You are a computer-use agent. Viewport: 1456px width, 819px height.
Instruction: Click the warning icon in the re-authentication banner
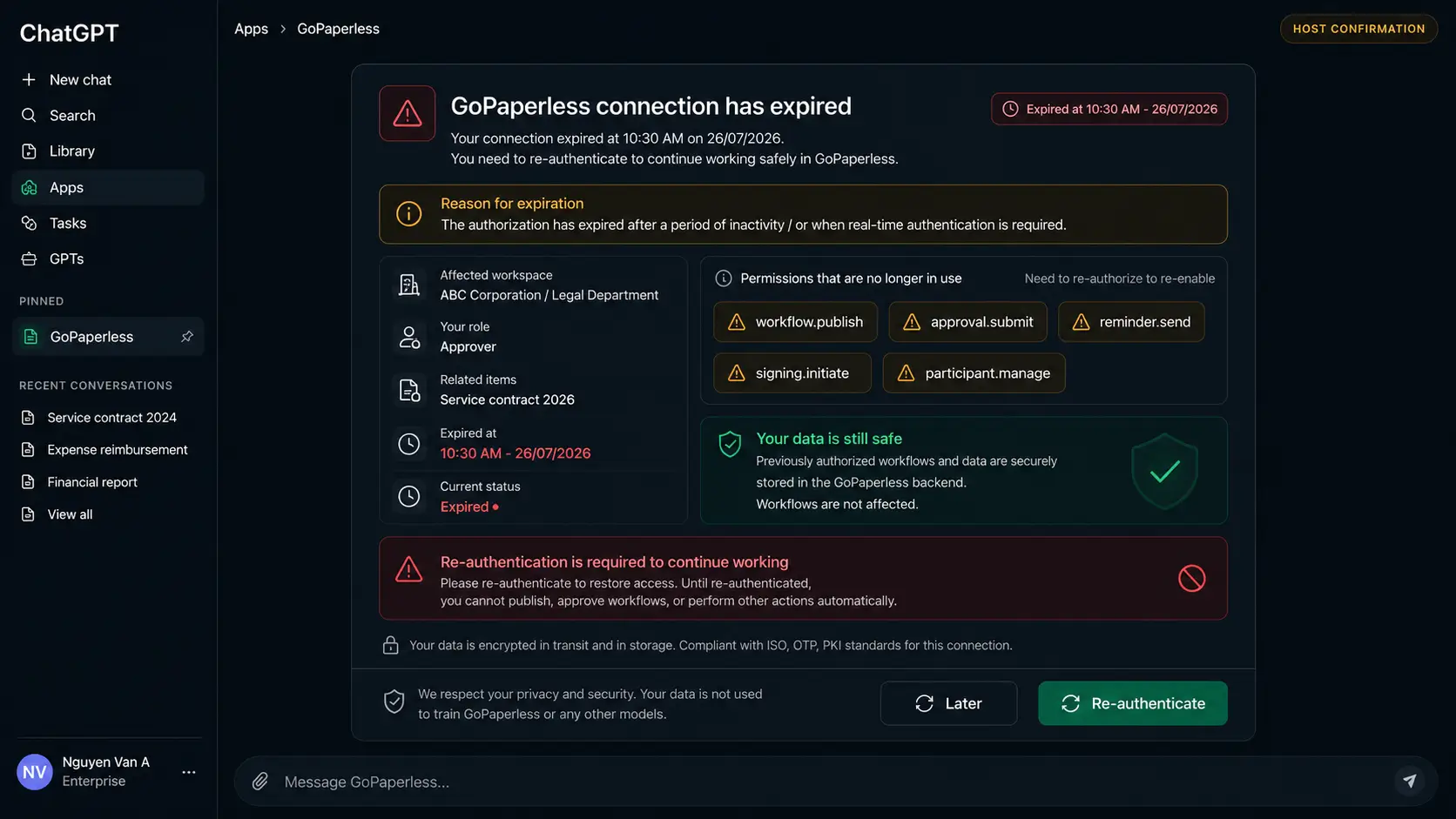tap(408, 570)
